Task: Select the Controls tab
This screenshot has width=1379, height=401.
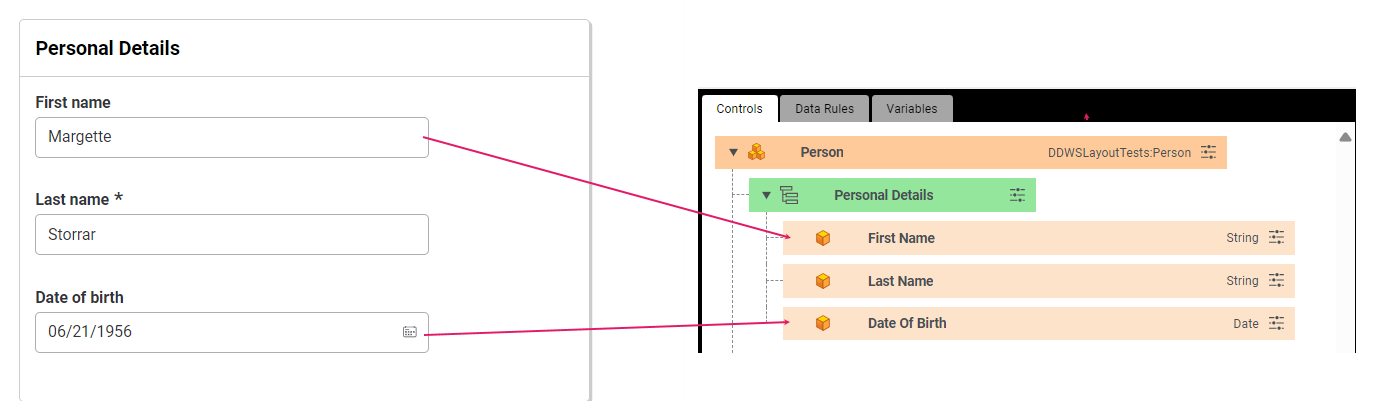Action: click(740, 109)
